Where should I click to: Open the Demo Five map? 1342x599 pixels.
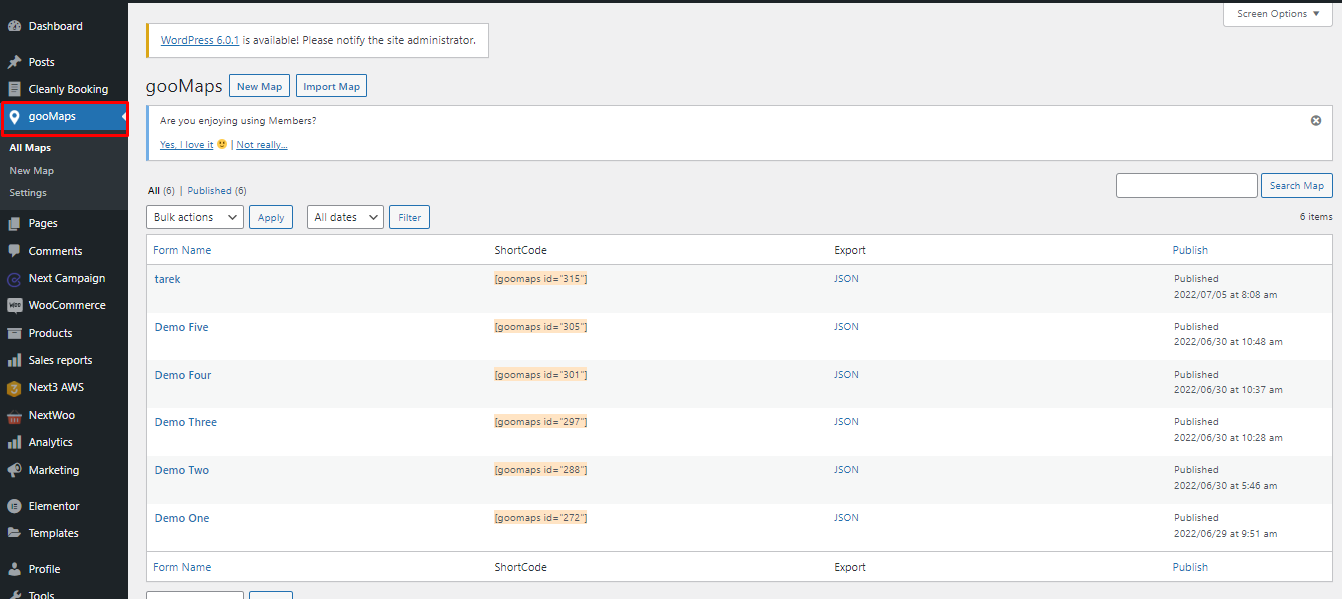(x=182, y=327)
